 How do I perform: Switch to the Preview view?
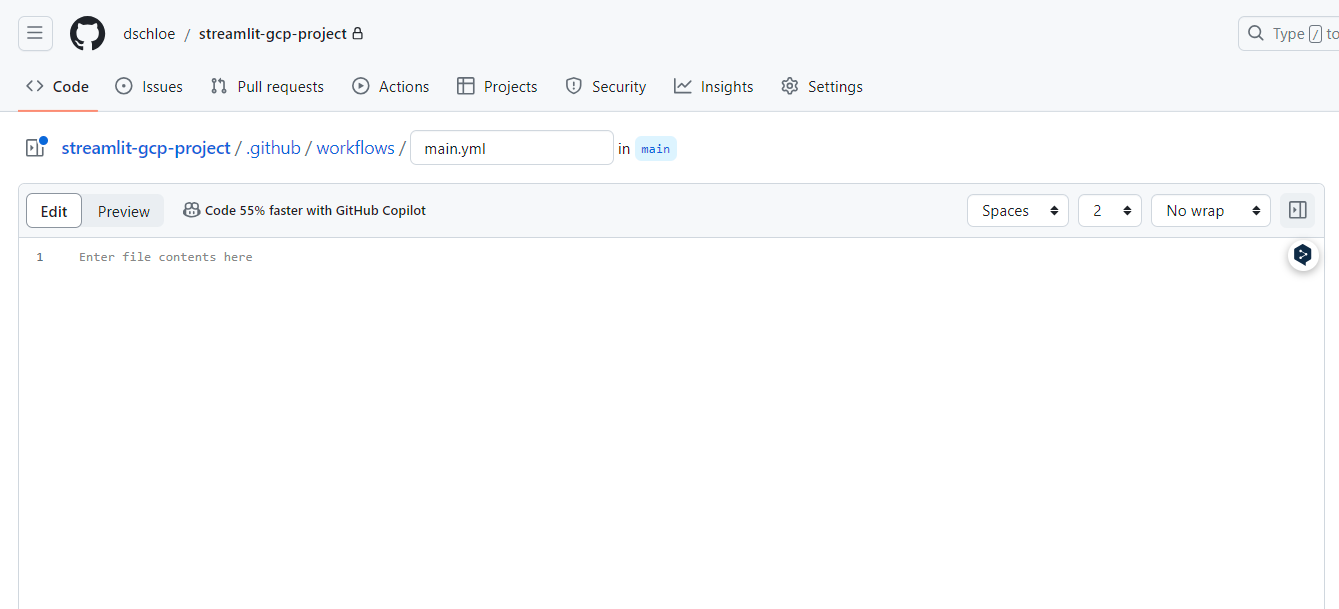pyautogui.click(x=124, y=211)
